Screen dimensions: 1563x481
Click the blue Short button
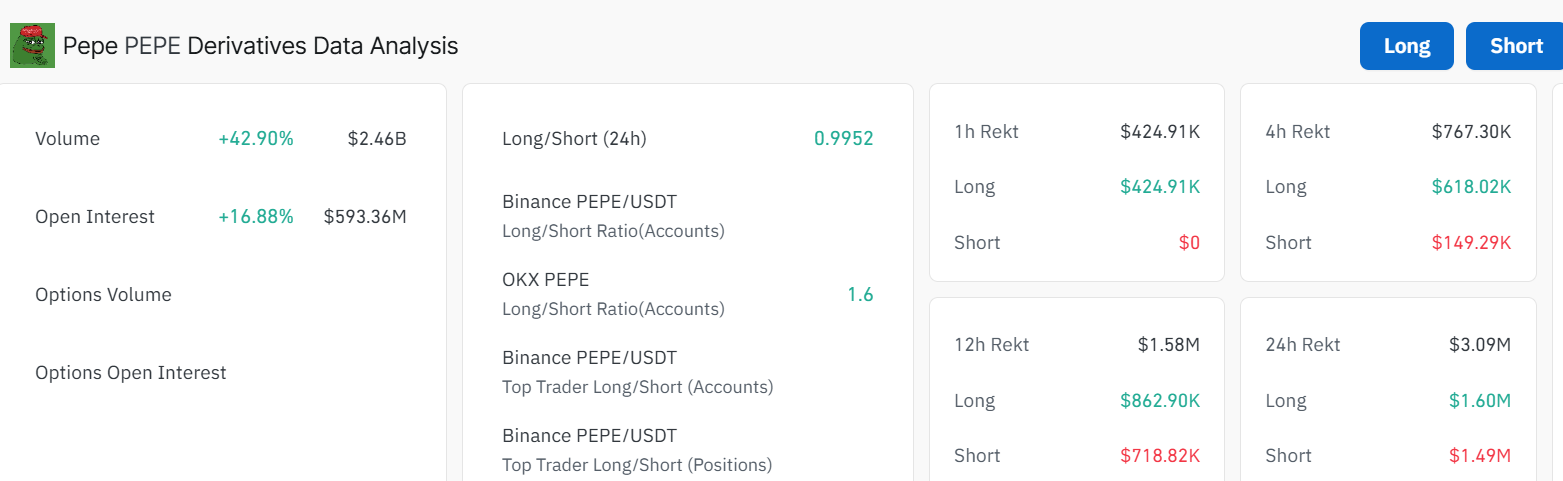click(x=1514, y=46)
